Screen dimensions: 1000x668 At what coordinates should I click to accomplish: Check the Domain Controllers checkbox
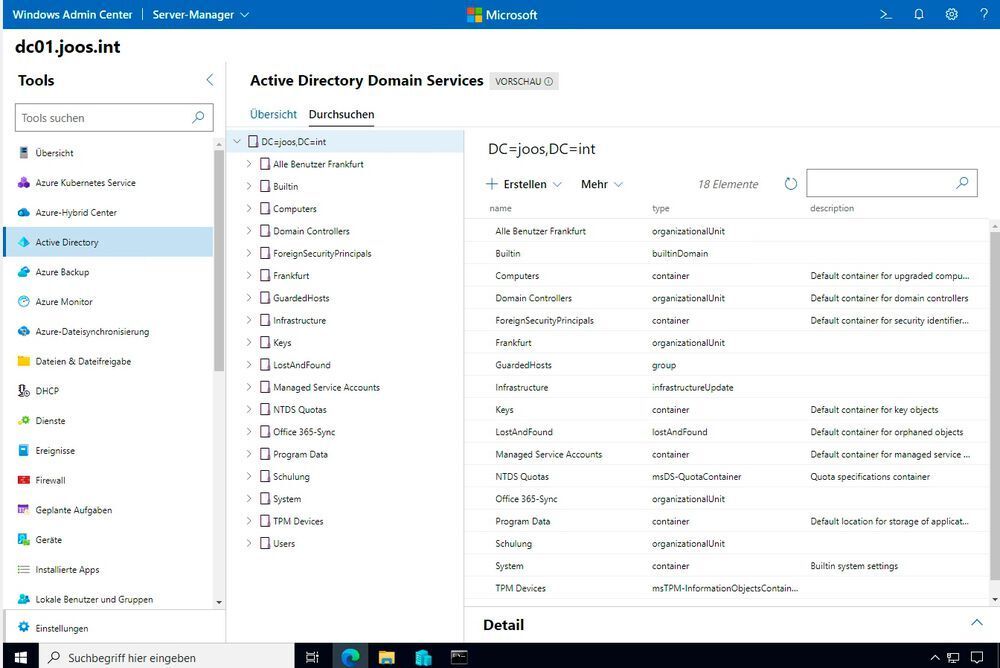click(x=265, y=231)
